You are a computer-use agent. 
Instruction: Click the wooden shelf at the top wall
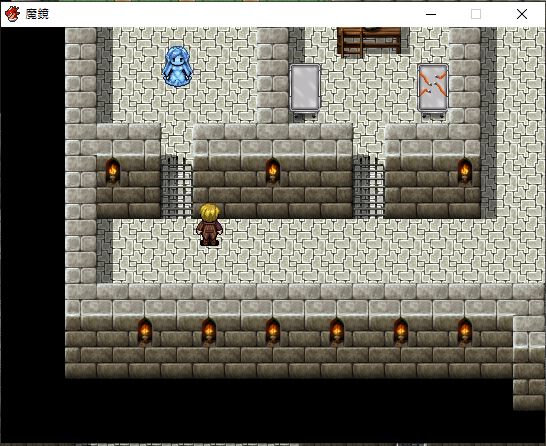(369, 41)
